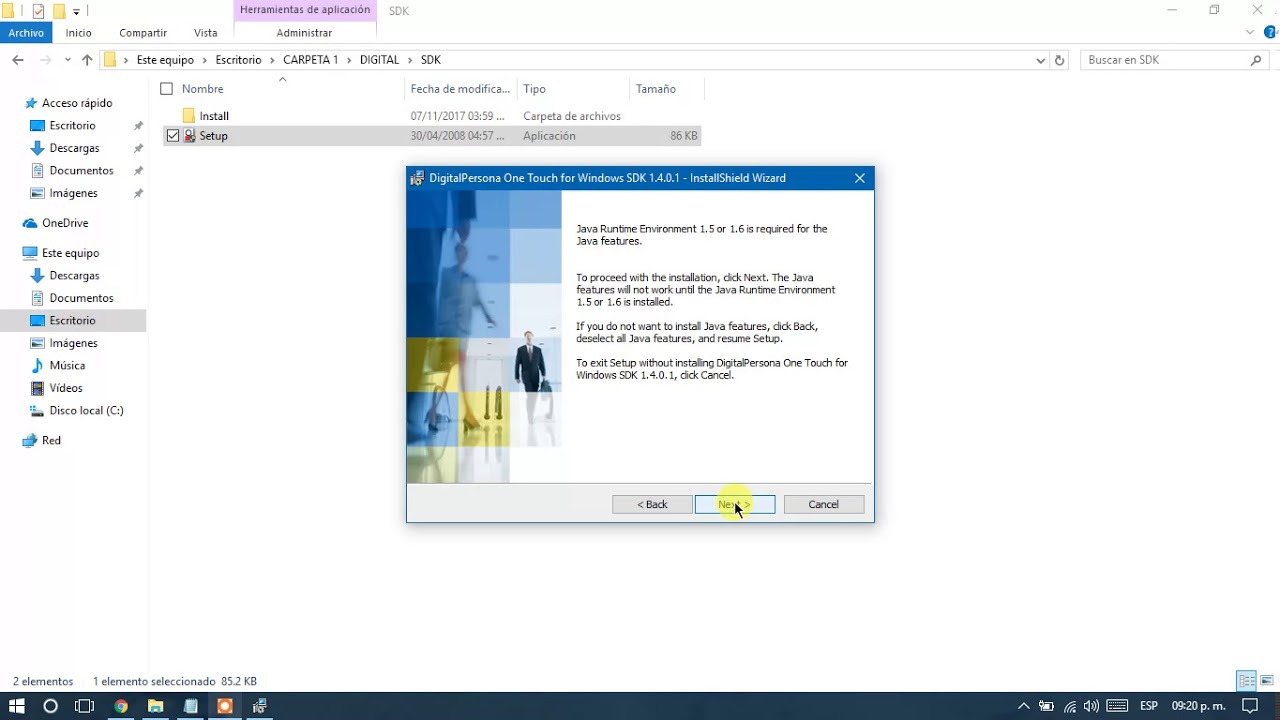Open Vídeos in the sidebar
The height and width of the screenshot is (720, 1280).
coord(66,388)
